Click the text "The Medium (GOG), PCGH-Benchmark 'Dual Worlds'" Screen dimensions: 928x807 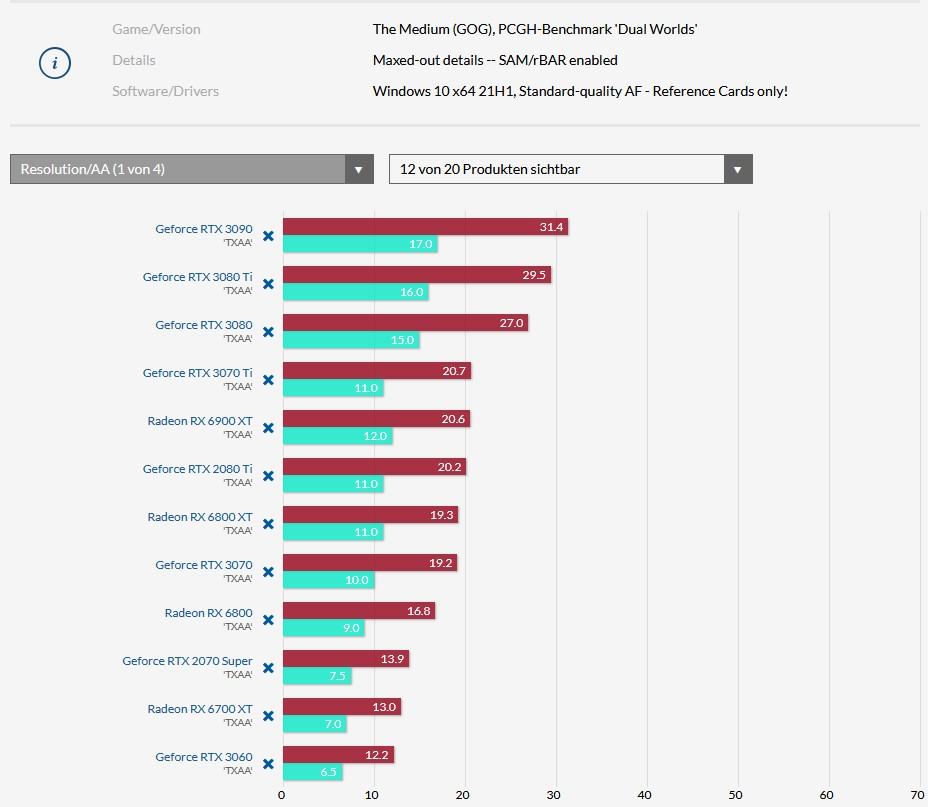[x=535, y=29]
